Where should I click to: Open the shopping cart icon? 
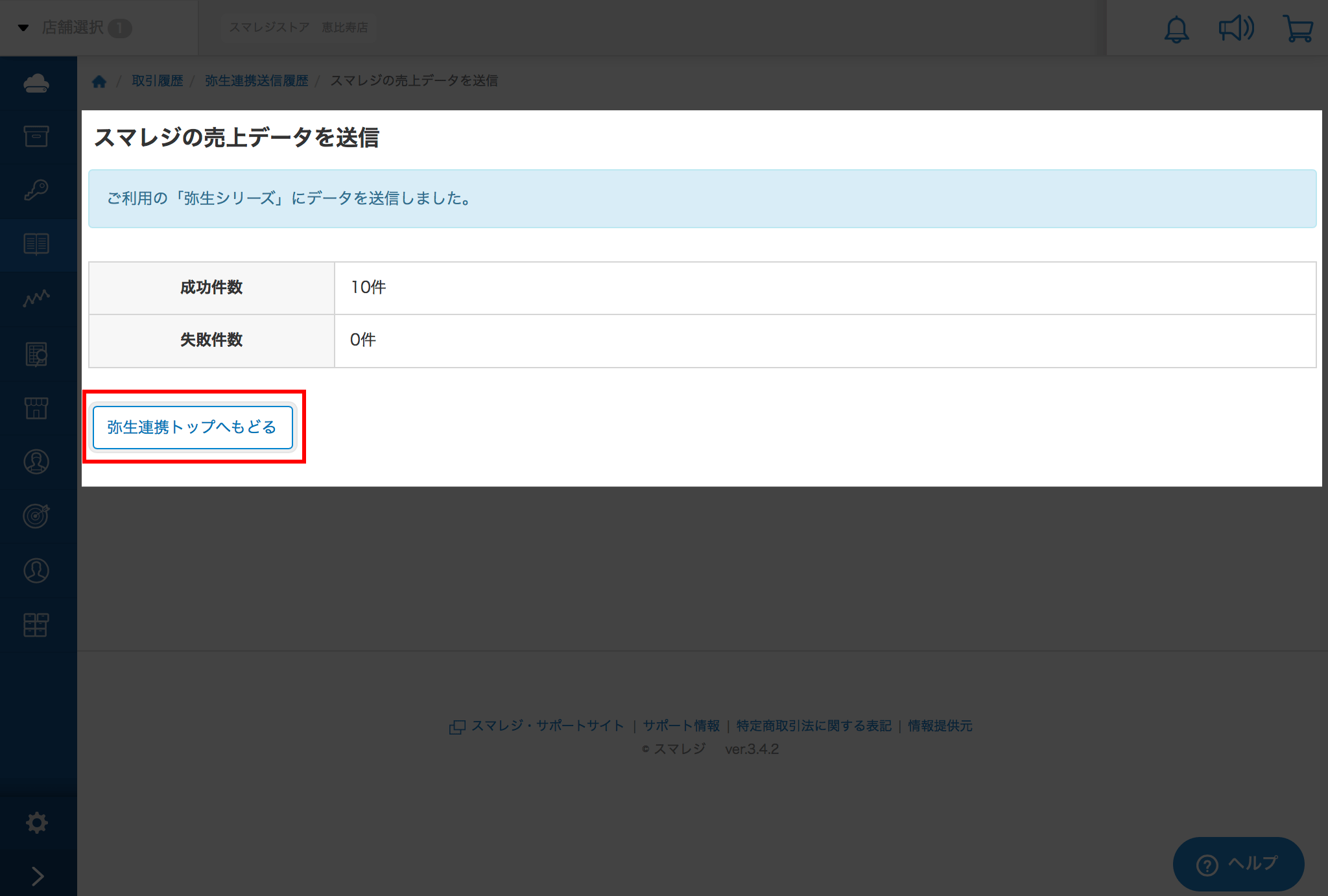click(1298, 29)
